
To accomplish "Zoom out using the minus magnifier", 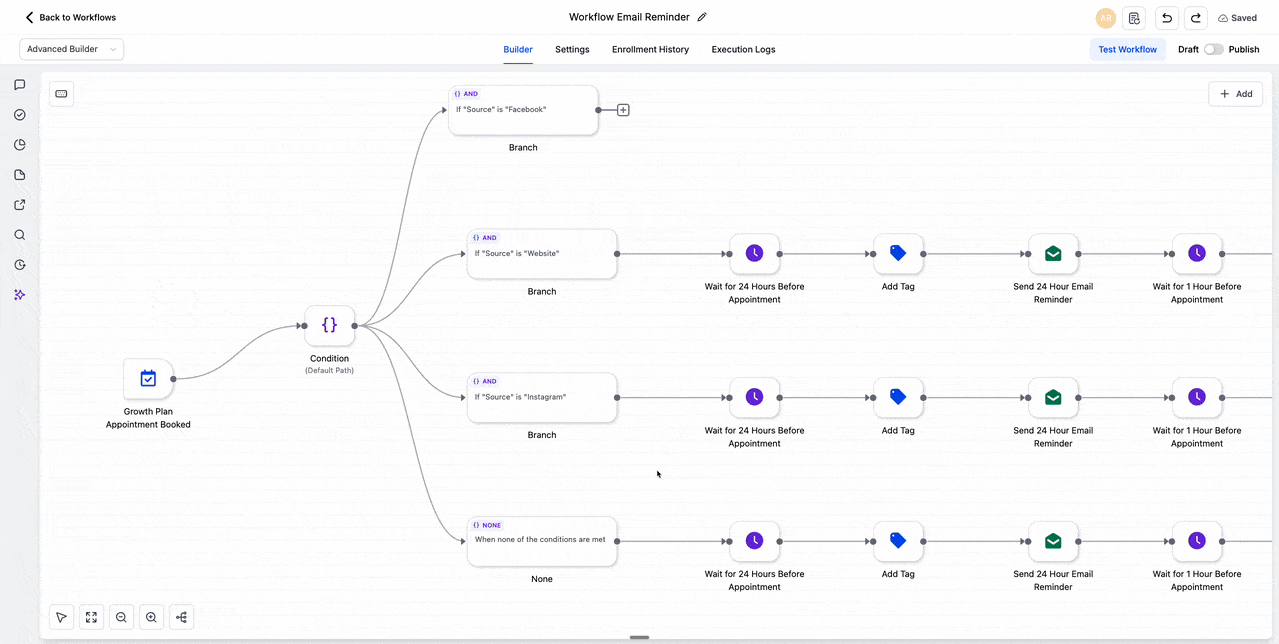I will (x=121, y=617).
